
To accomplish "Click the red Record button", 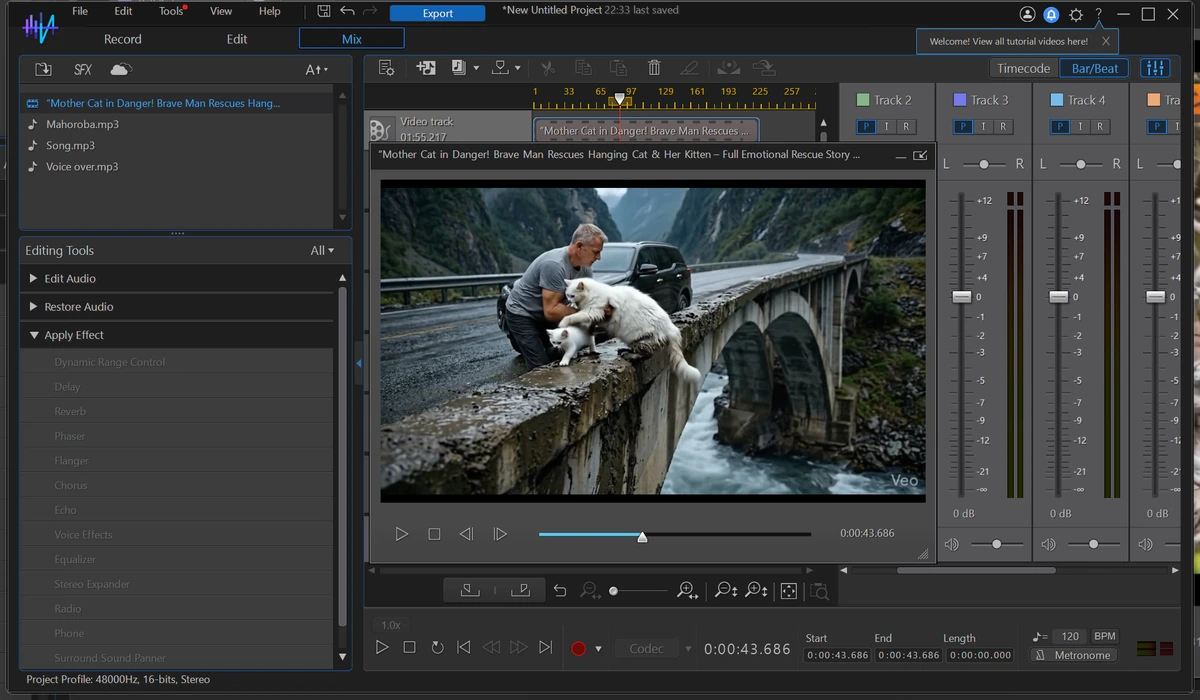I will pyautogui.click(x=578, y=648).
